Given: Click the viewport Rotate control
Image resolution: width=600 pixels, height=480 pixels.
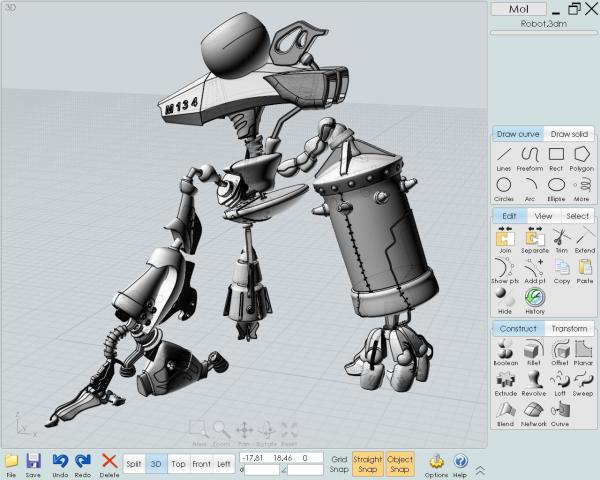Looking at the screenshot, I should tap(267, 433).
